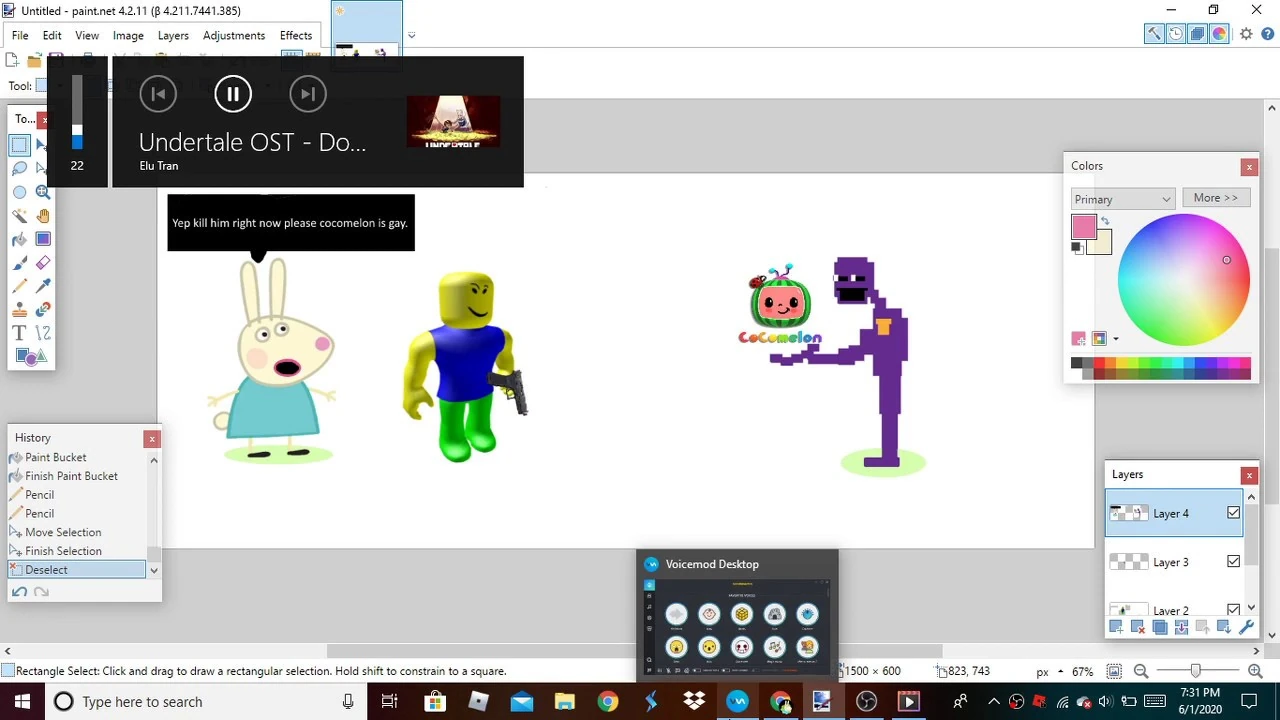Viewport: 1280px width, 720px height.
Task: Adjust the zoom slider in status bar
Action: (1197, 671)
